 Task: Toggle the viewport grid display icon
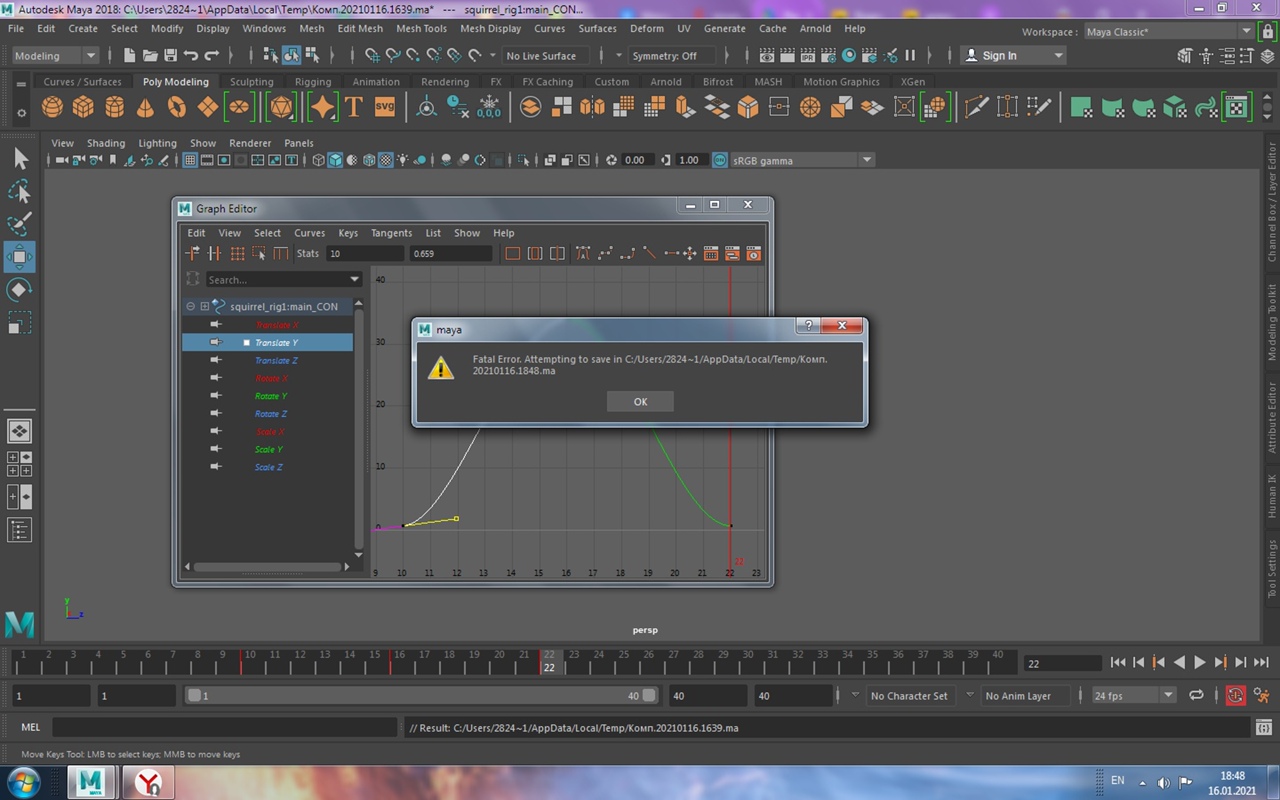tap(190, 160)
